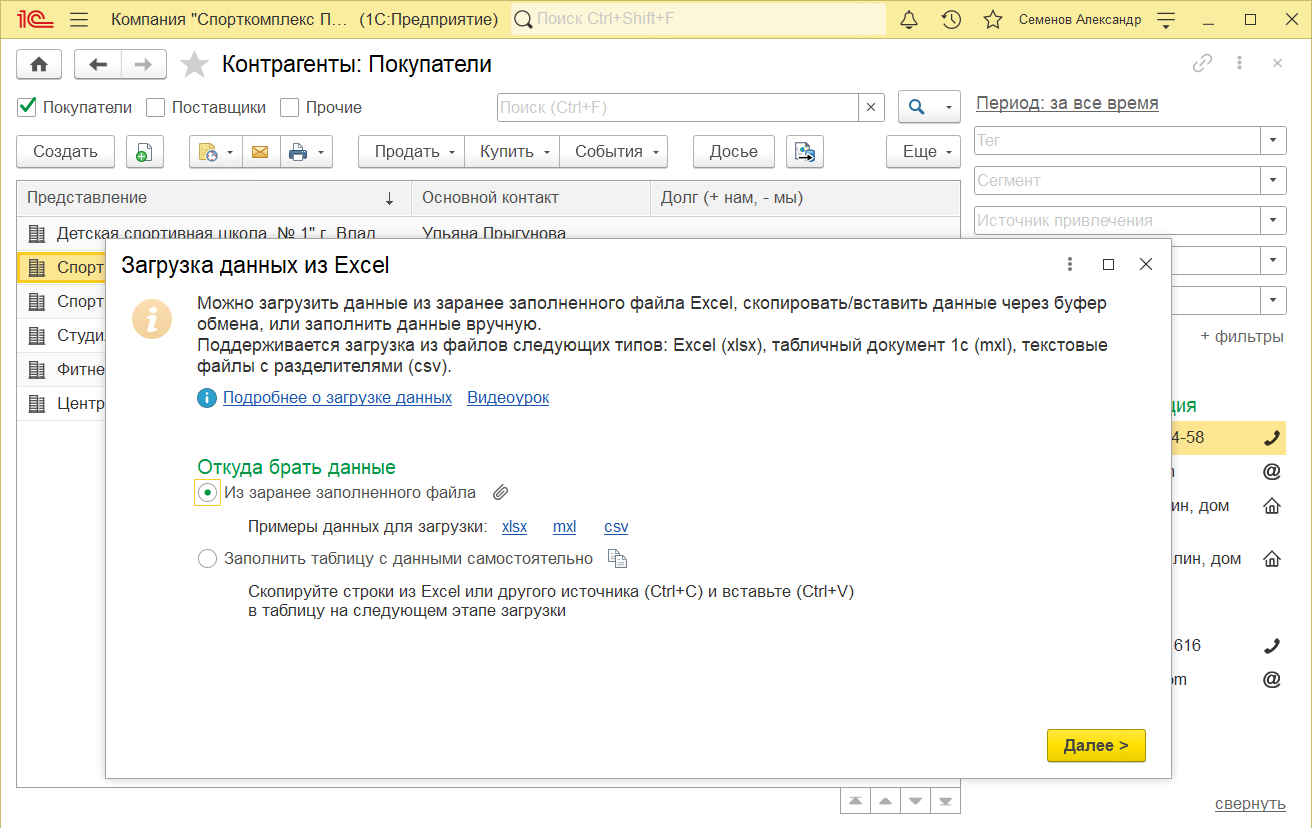The height and width of the screenshot is (828, 1312).
Task: Open Досье button
Action: coord(734,152)
